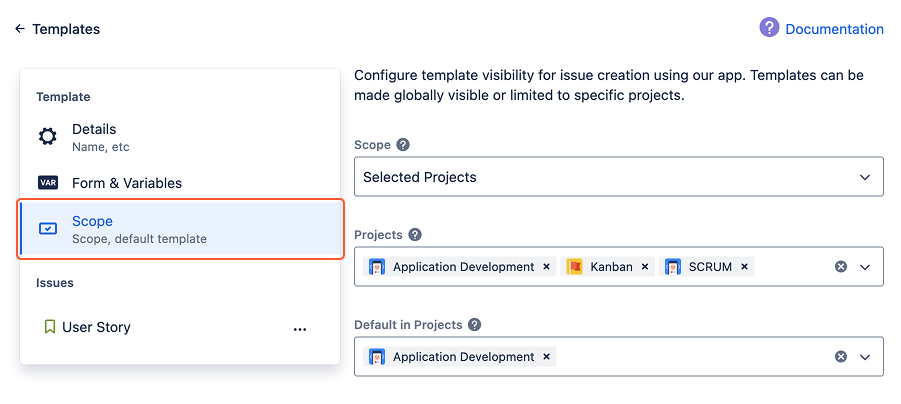The width and height of the screenshot is (901, 404).
Task: Click the help icon beside Projects label
Action: coord(415,235)
